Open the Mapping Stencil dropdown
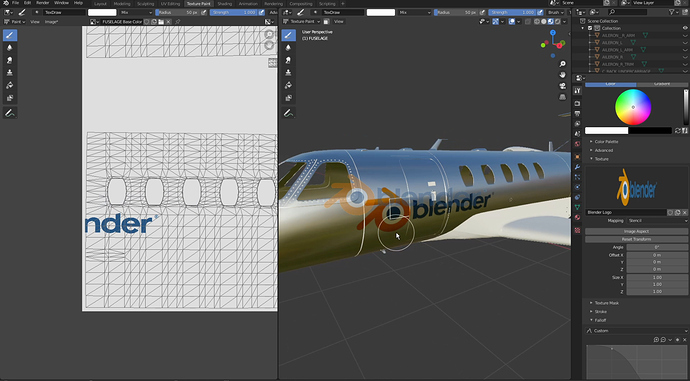Screen dimensions: 690x381 tap(657, 221)
